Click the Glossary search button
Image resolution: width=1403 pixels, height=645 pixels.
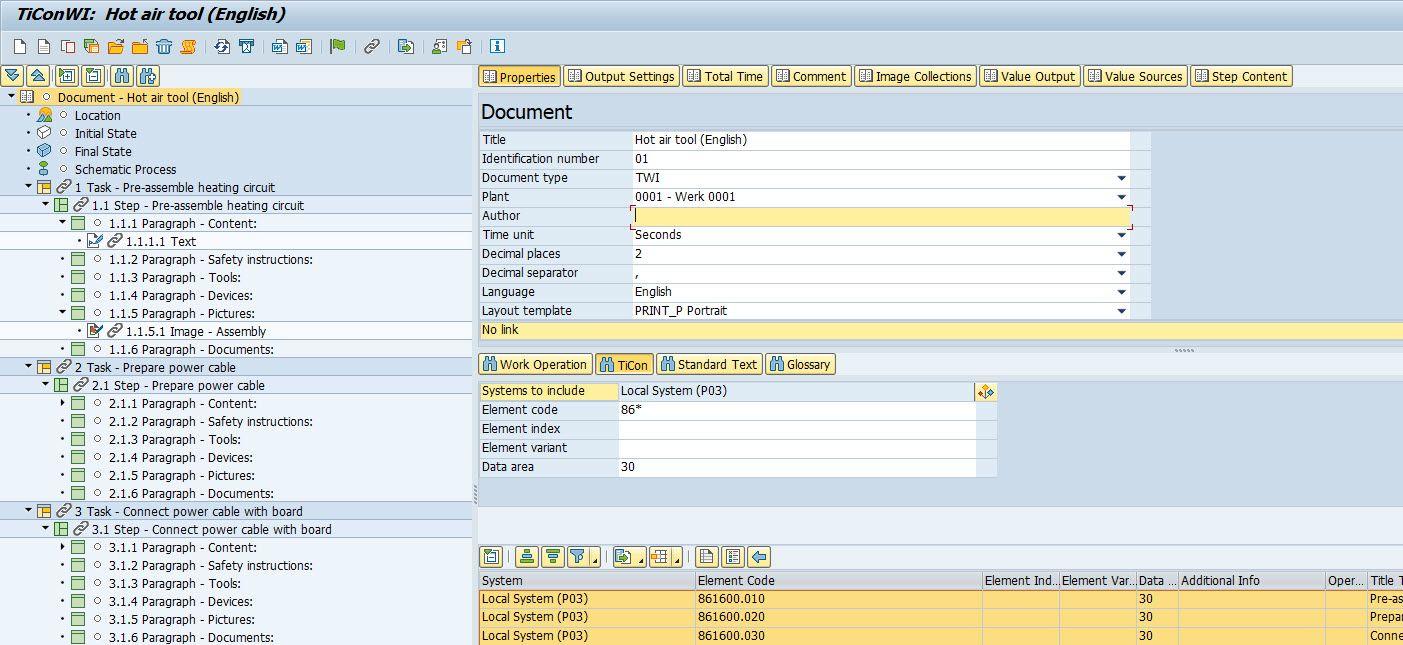(799, 364)
